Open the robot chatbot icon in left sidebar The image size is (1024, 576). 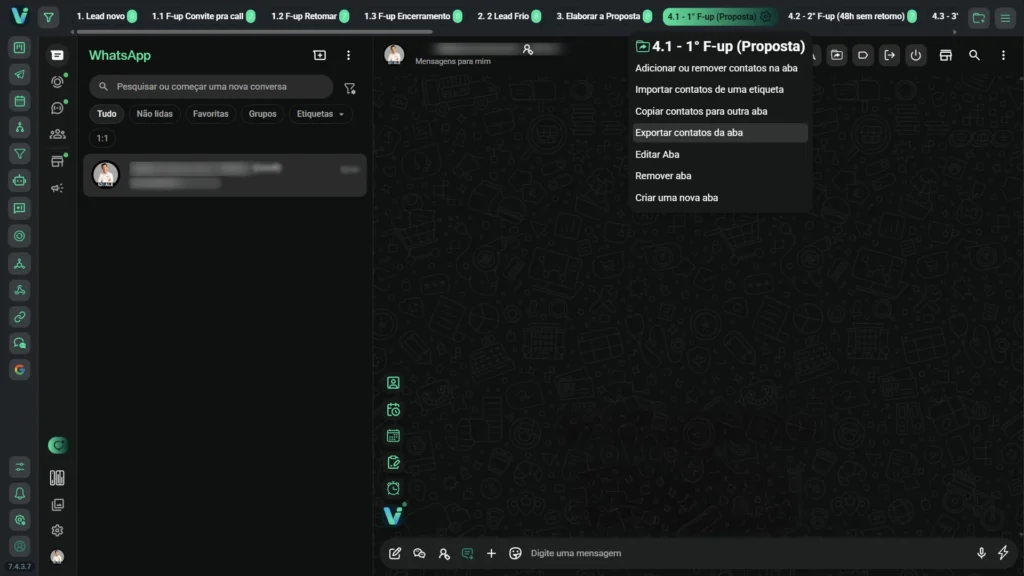tap(19, 181)
